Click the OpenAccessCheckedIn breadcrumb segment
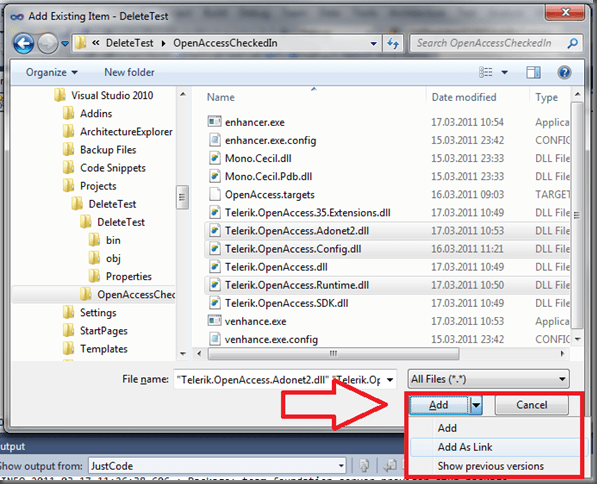Image resolution: width=597 pixels, height=484 pixels. (x=225, y=43)
